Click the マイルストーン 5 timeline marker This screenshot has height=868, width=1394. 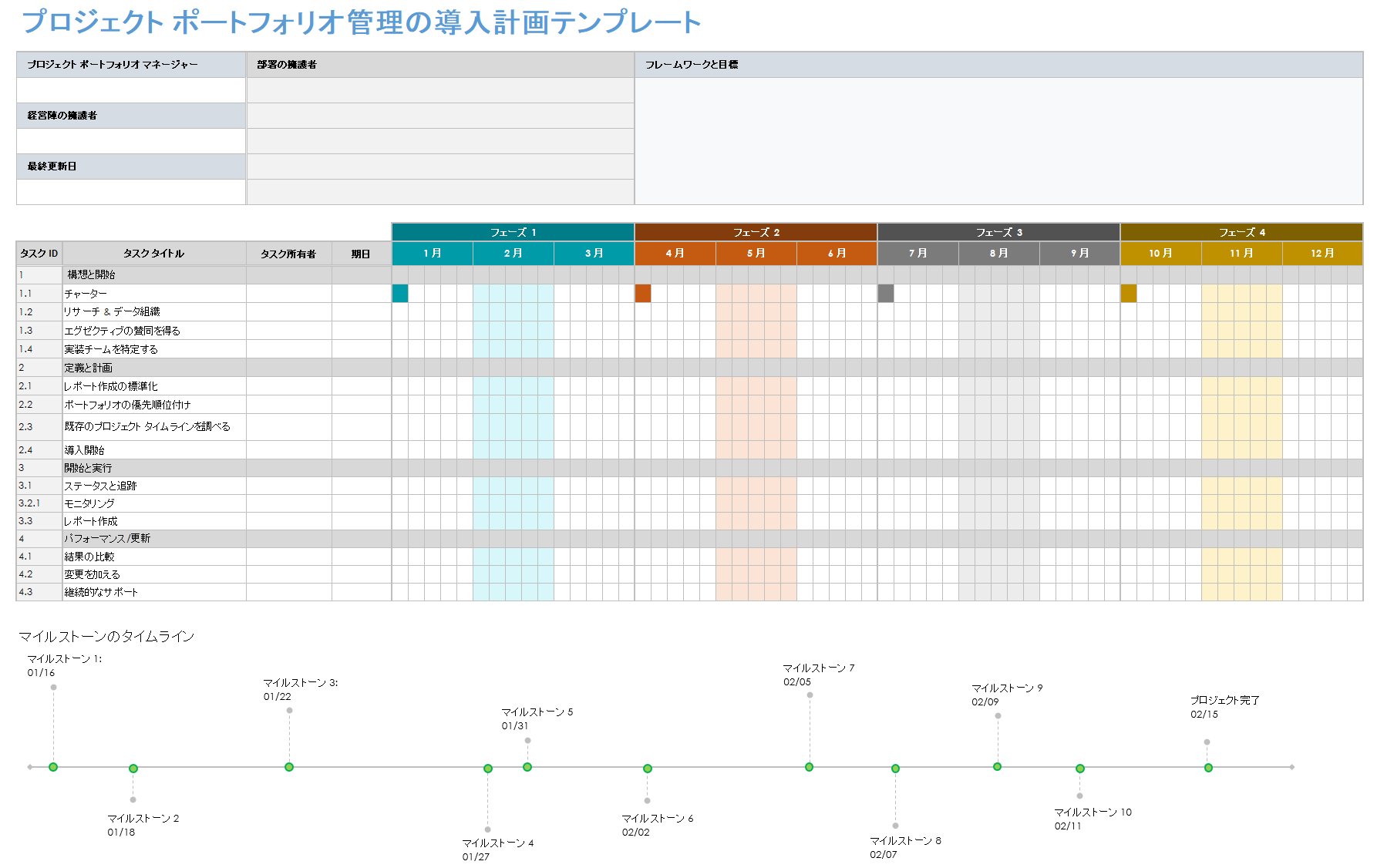click(527, 767)
